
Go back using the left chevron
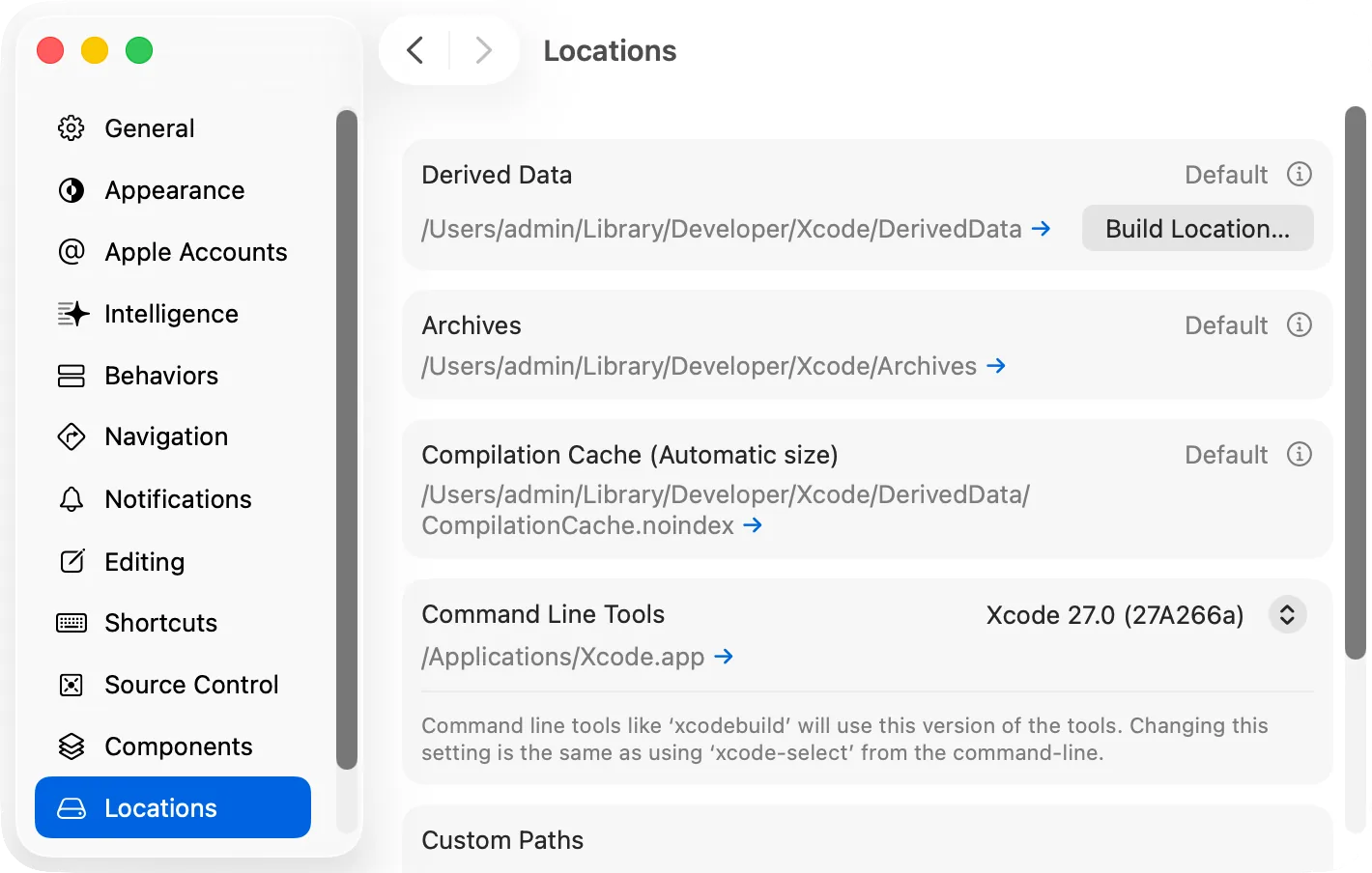point(415,50)
